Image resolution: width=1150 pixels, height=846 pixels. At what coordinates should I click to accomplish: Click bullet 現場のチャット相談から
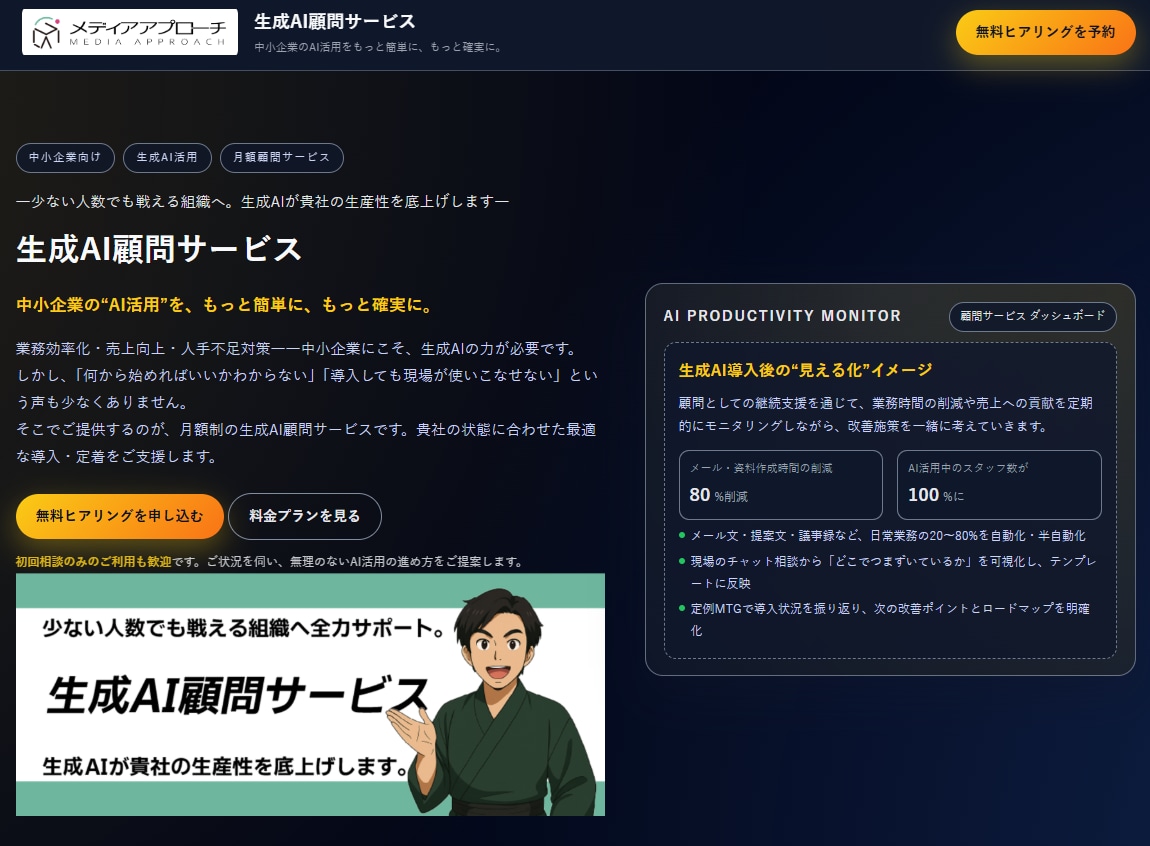coord(893,572)
